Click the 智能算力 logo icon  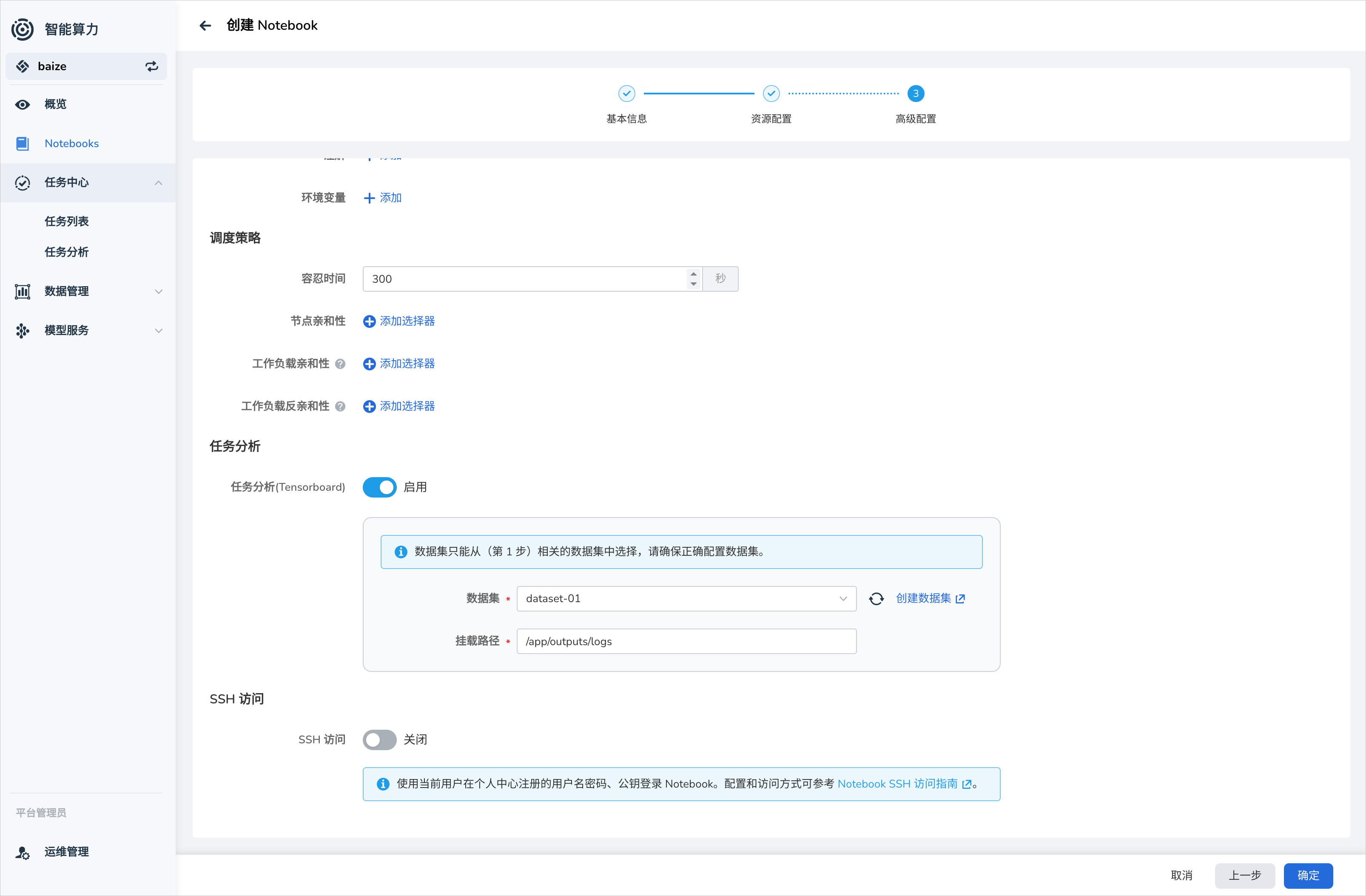(23, 28)
